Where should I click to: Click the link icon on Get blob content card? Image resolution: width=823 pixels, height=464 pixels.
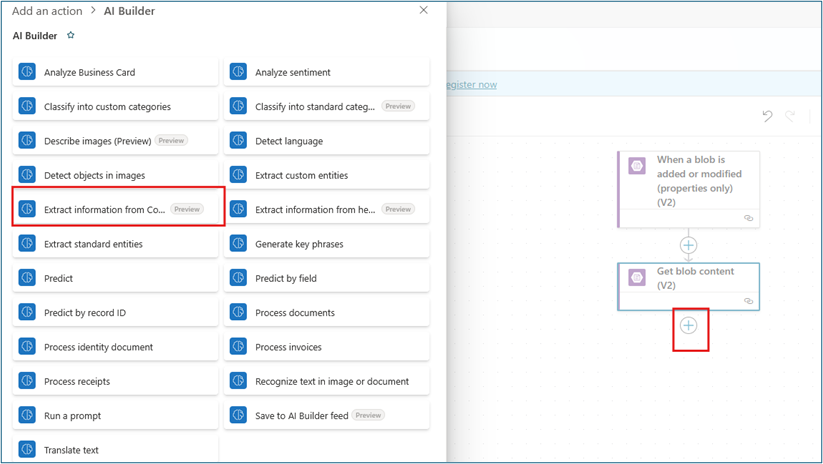[748, 301]
